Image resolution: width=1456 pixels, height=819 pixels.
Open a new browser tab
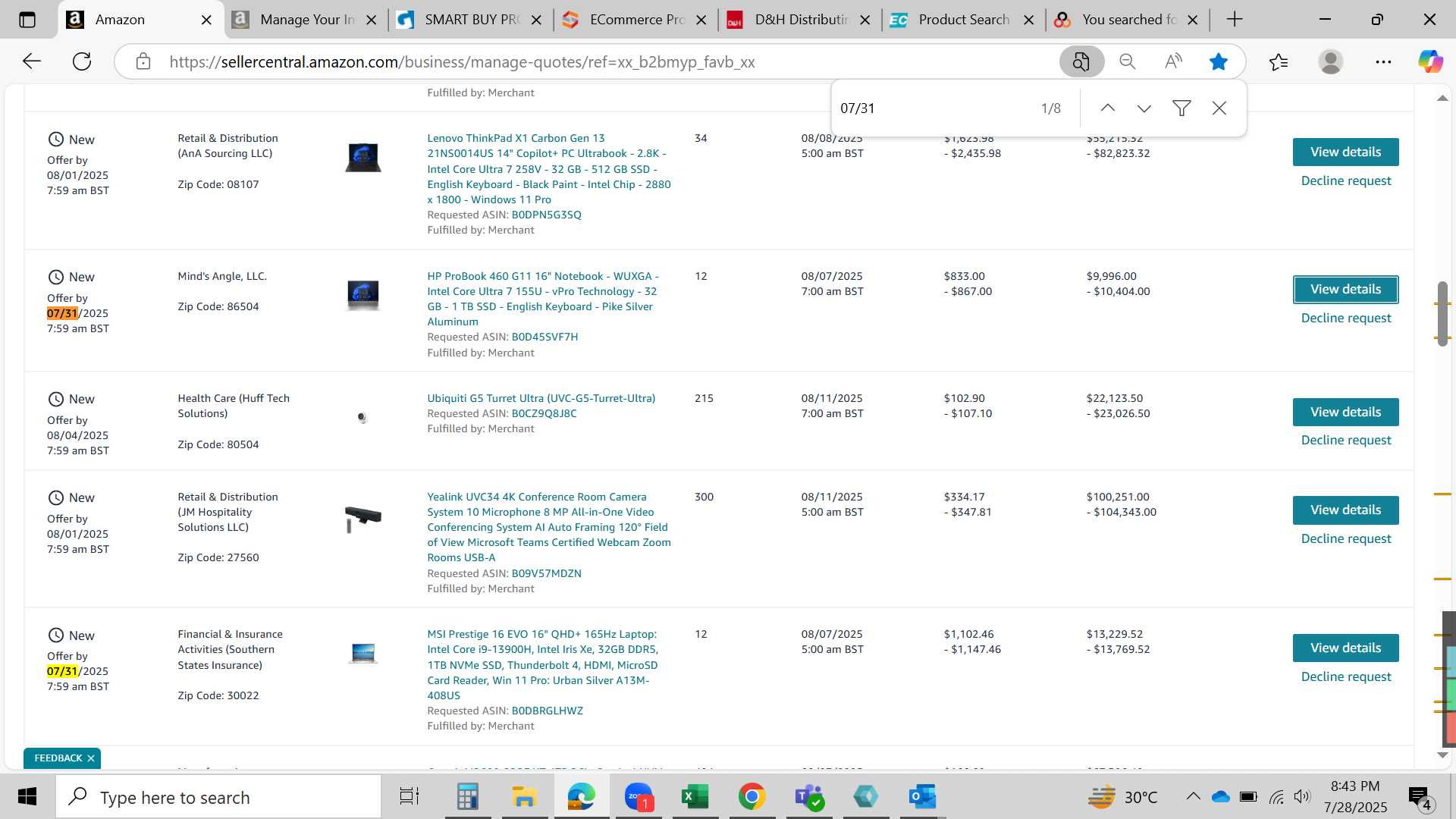click(x=1235, y=20)
